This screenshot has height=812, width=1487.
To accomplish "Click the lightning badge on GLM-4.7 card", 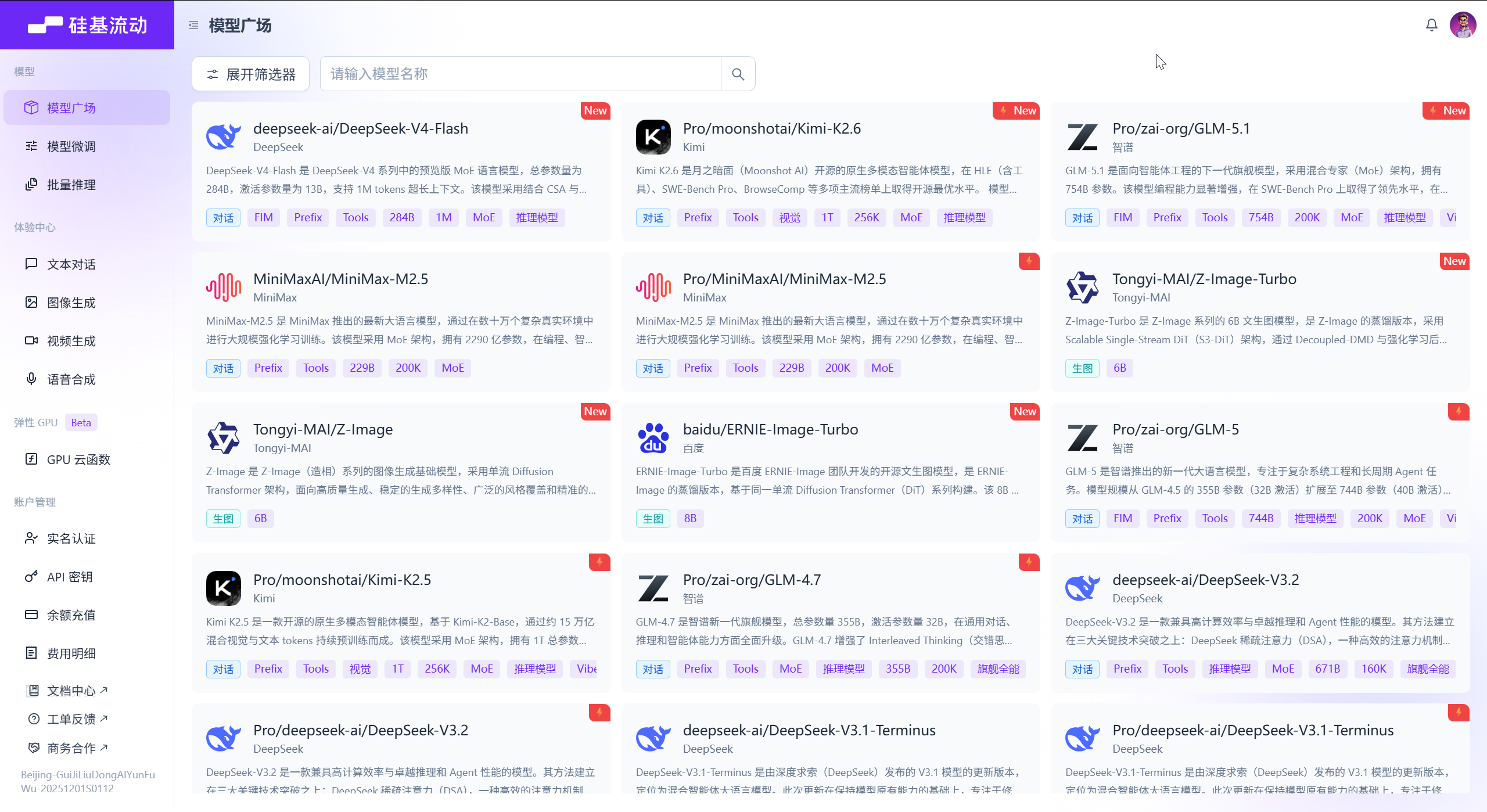I will pyautogui.click(x=1029, y=562).
